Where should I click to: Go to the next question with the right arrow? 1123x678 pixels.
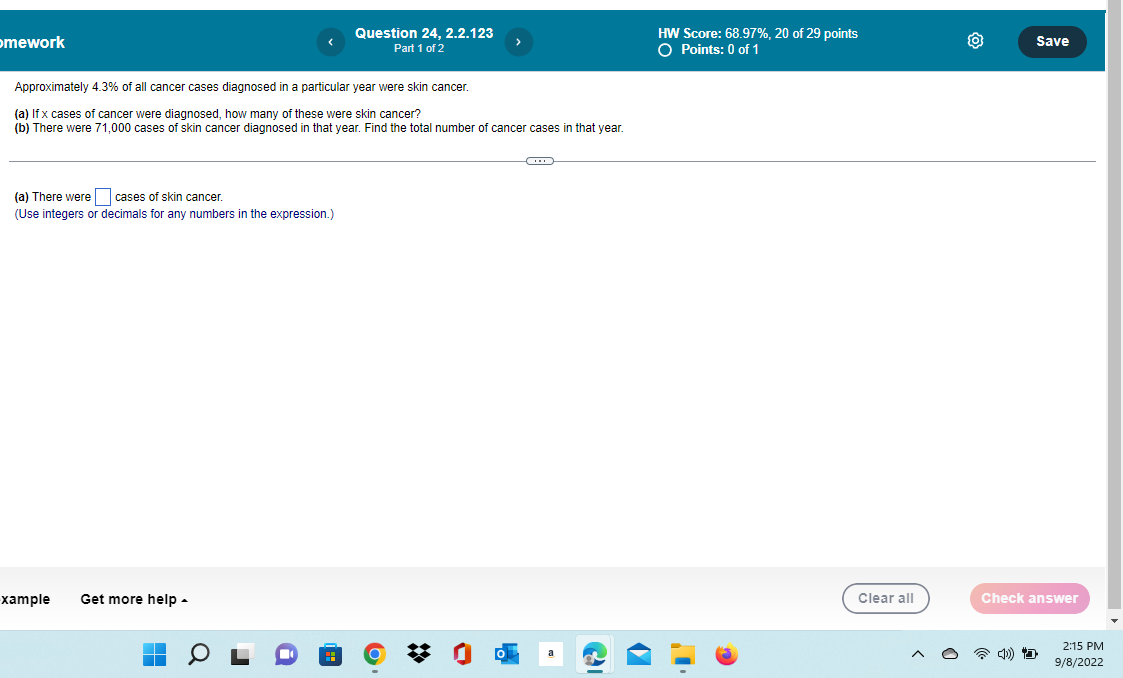pos(518,41)
